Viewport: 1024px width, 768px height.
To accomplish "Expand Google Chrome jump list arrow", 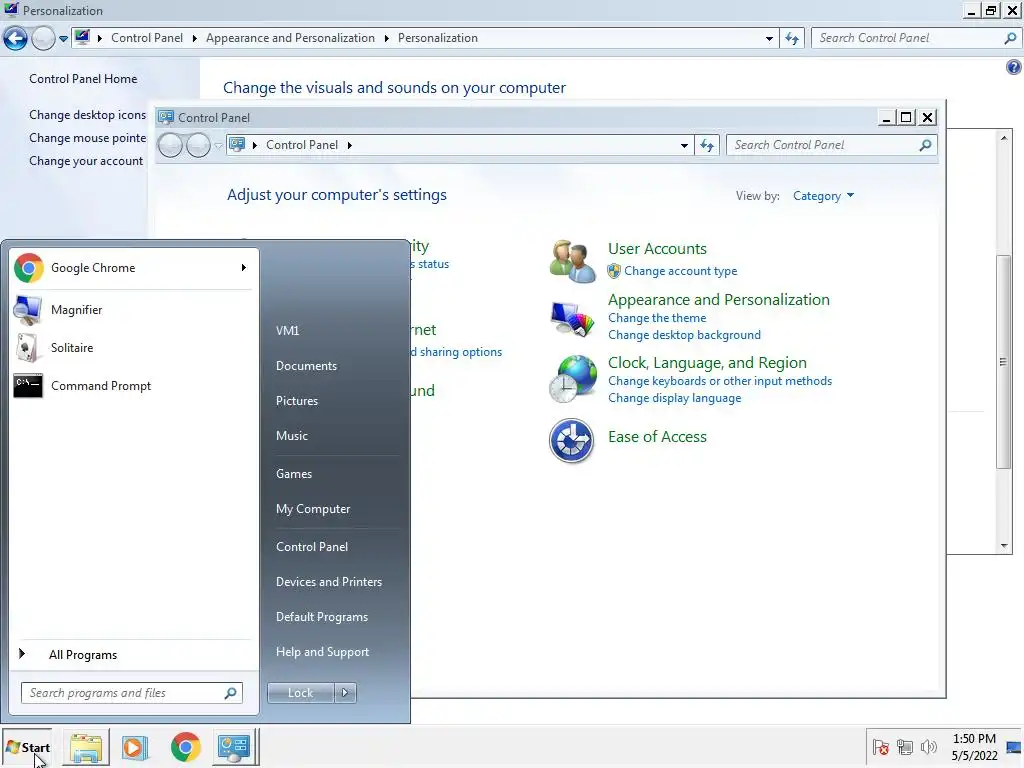I will [x=244, y=268].
